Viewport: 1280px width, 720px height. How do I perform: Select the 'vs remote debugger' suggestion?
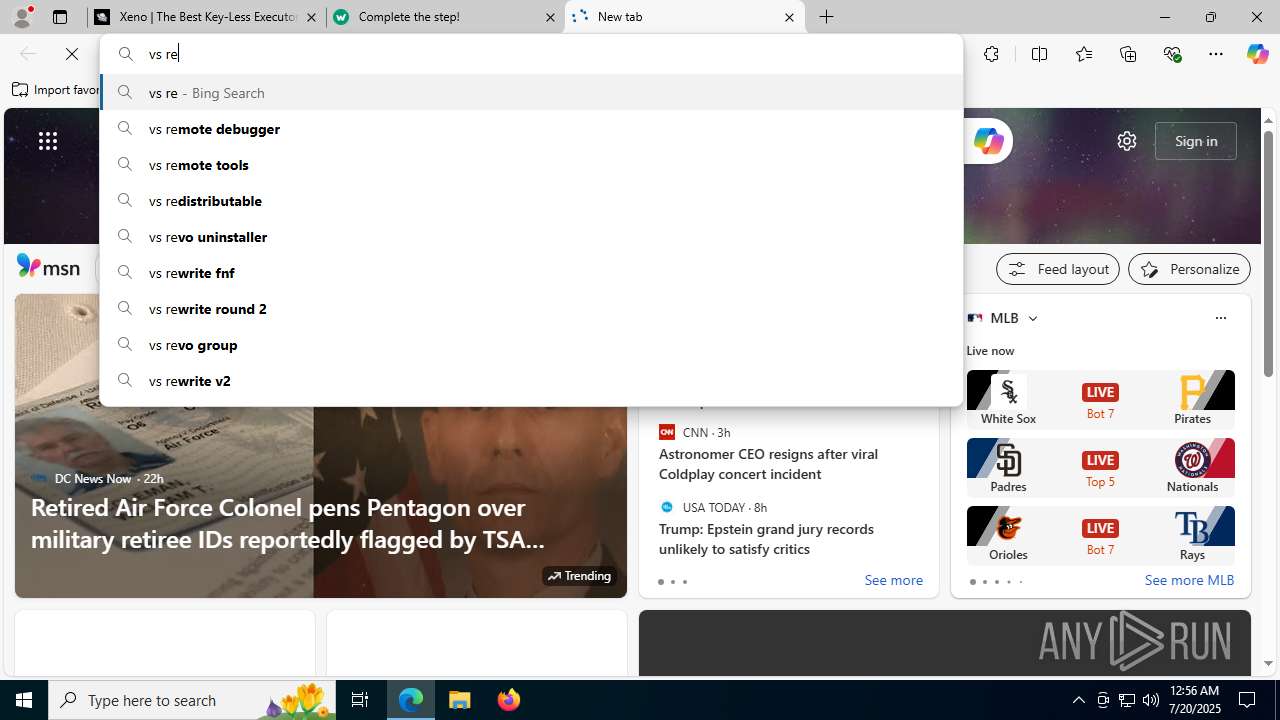pyautogui.click(x=531, y=129)
